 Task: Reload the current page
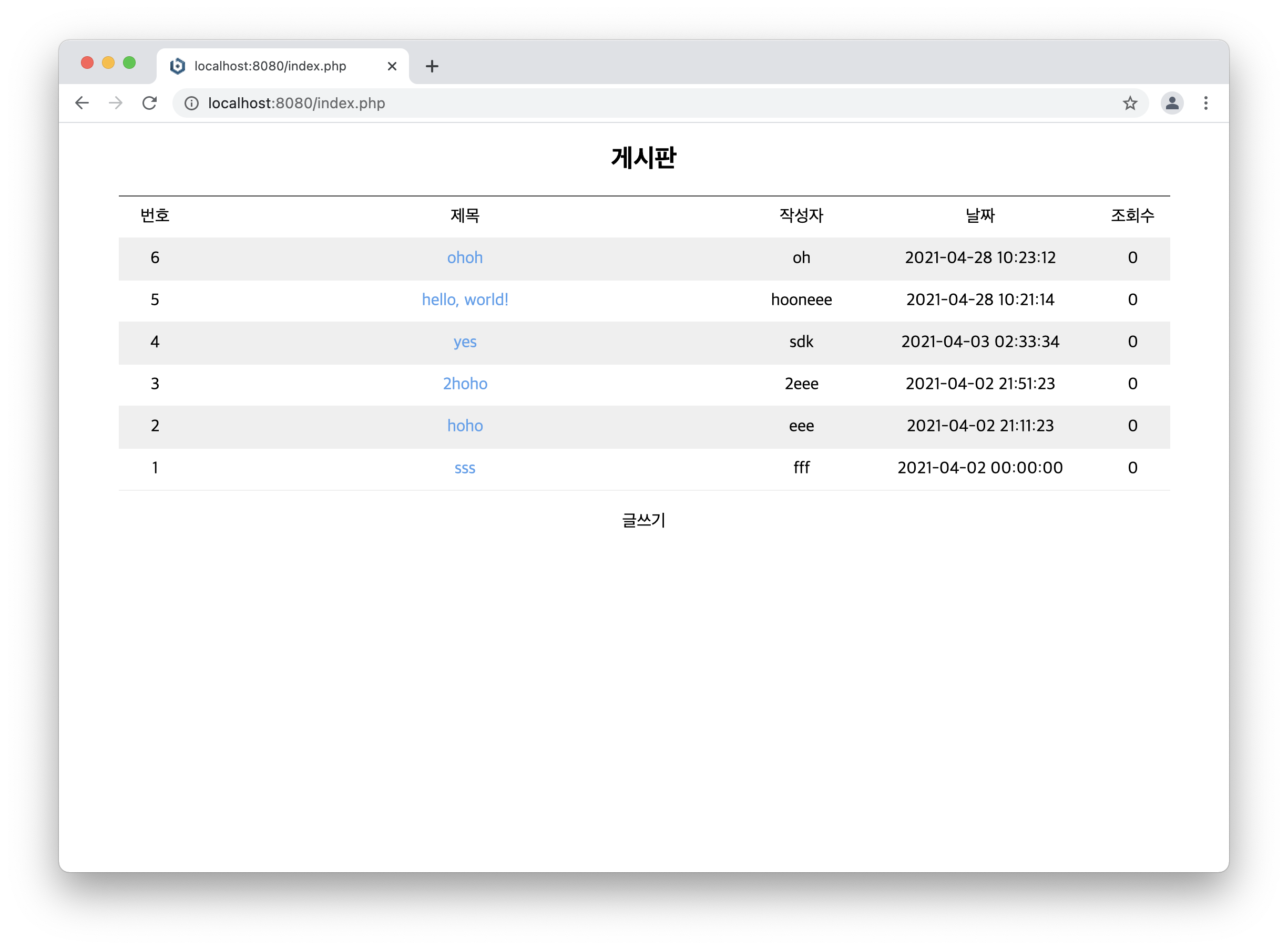click(x=150, y=103)
